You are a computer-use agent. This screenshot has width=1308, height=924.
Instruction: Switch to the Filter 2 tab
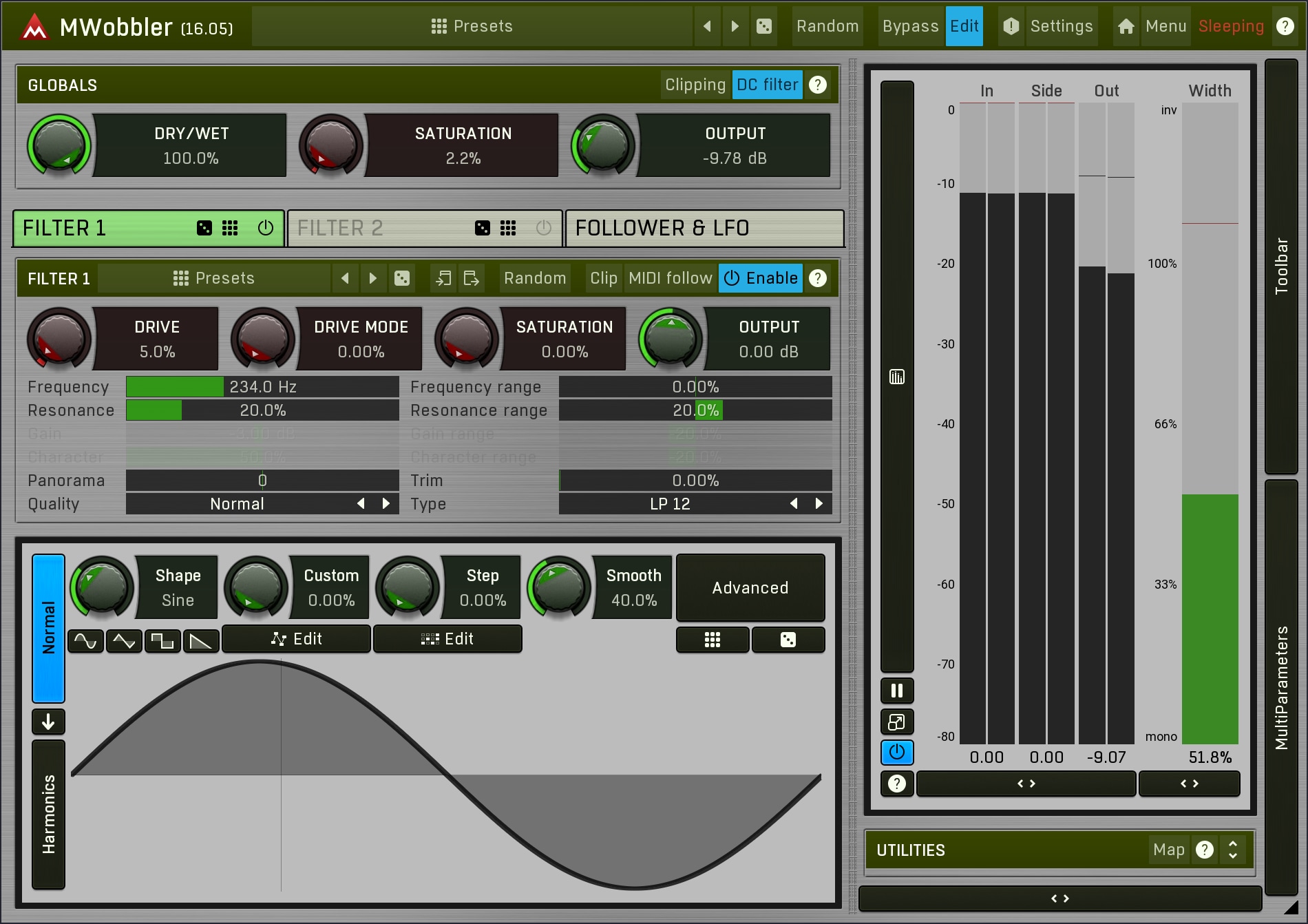[x=425, y=228]
